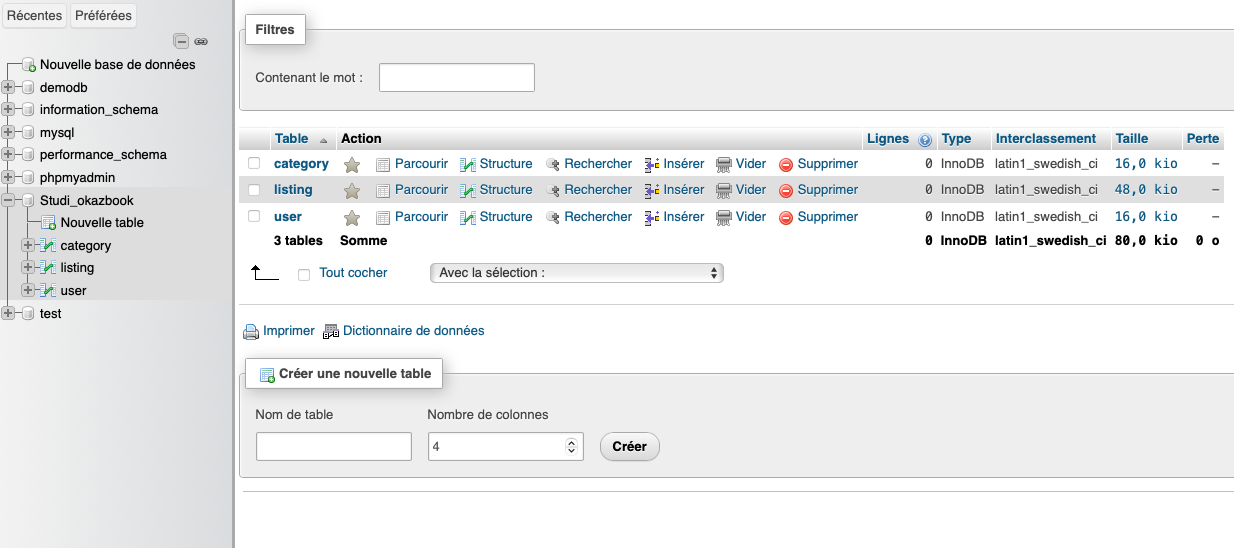Click the Parcourir icon for listing table
This screenshot has width=1234, height=548.
382,190
